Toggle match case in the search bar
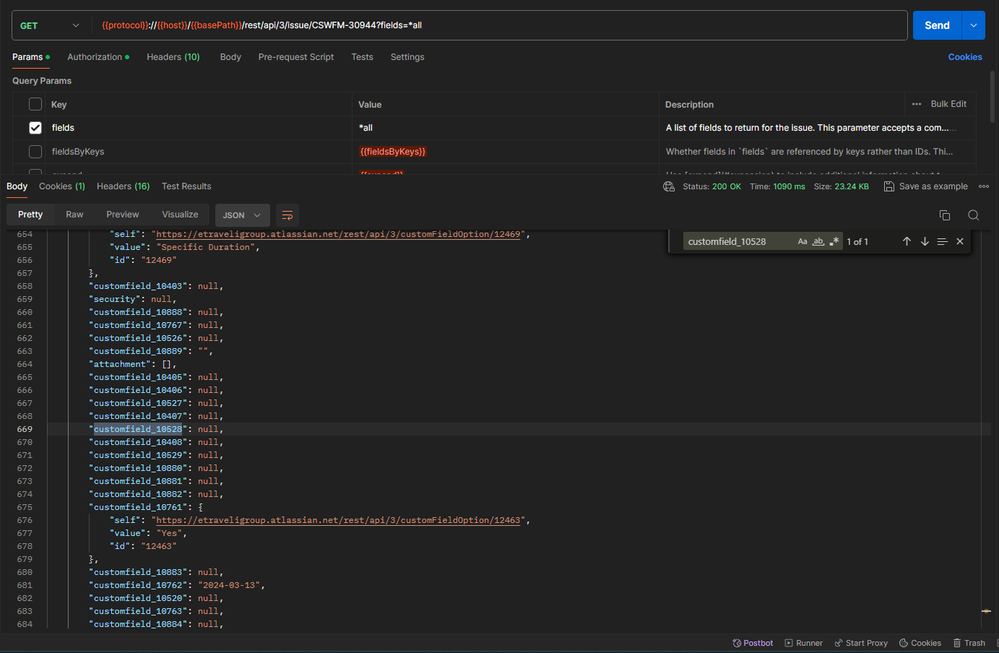Screen dimensions: 999x653 click(x=805, y=241)
